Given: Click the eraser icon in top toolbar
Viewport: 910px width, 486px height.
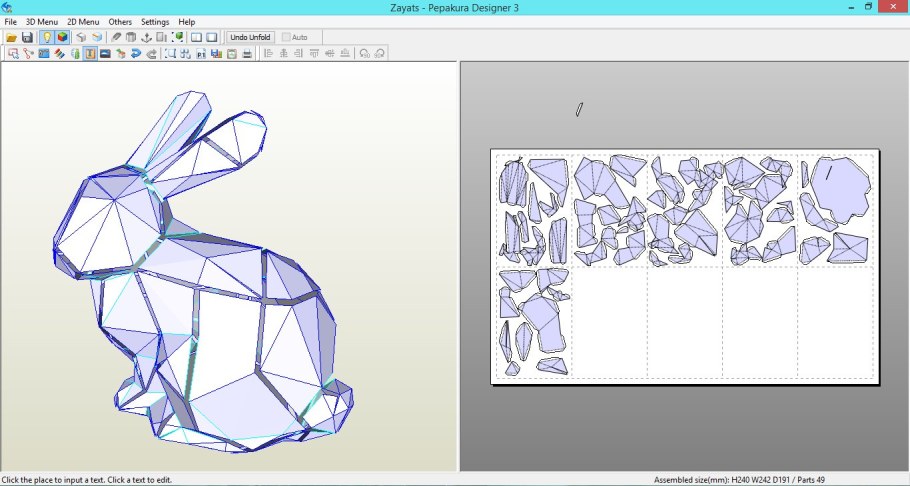Looking at the screenshot, I should coord(116,37).
